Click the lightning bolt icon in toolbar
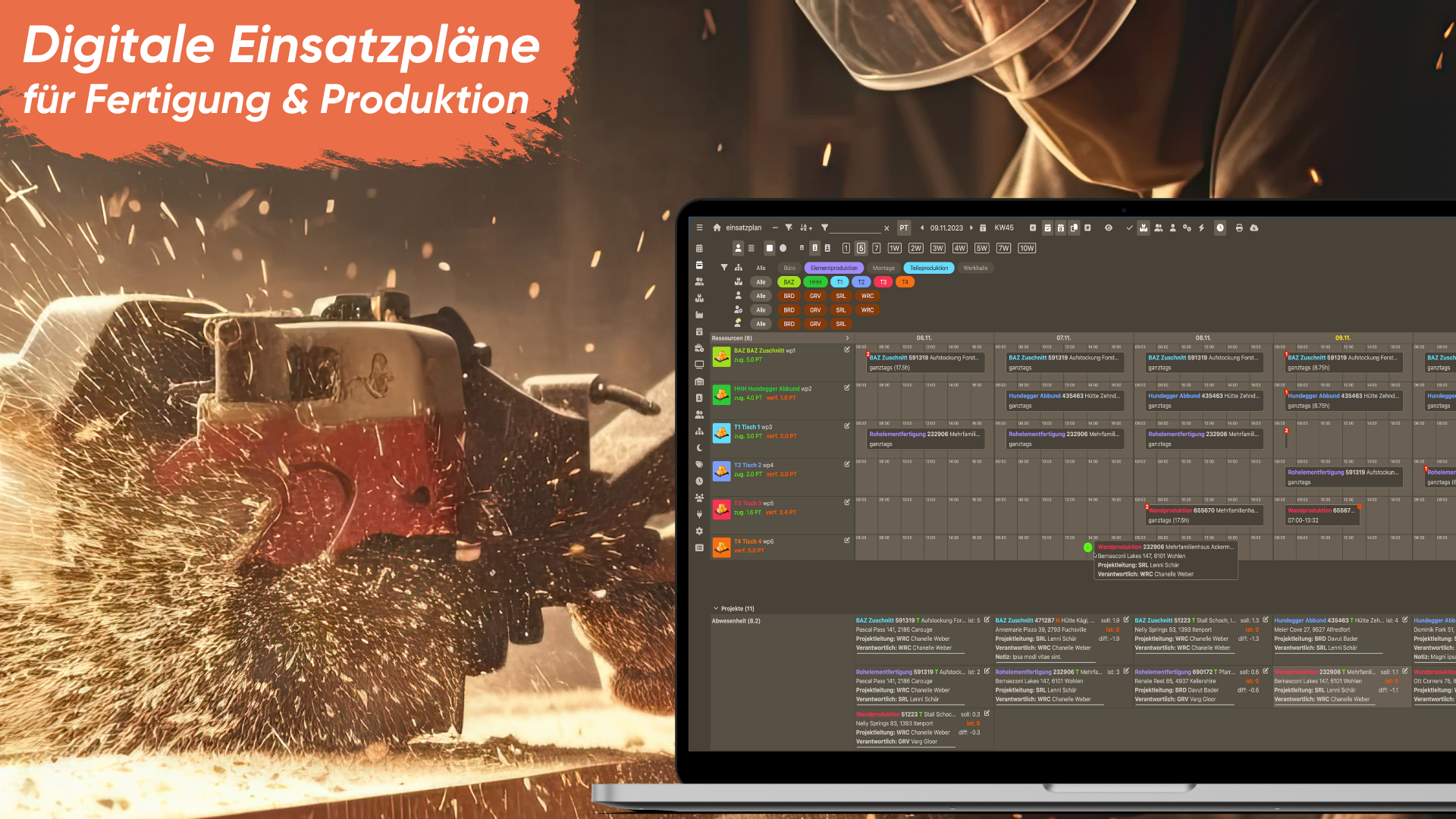The height and width of the screenshot is (819, 1456). (1202, 227)
